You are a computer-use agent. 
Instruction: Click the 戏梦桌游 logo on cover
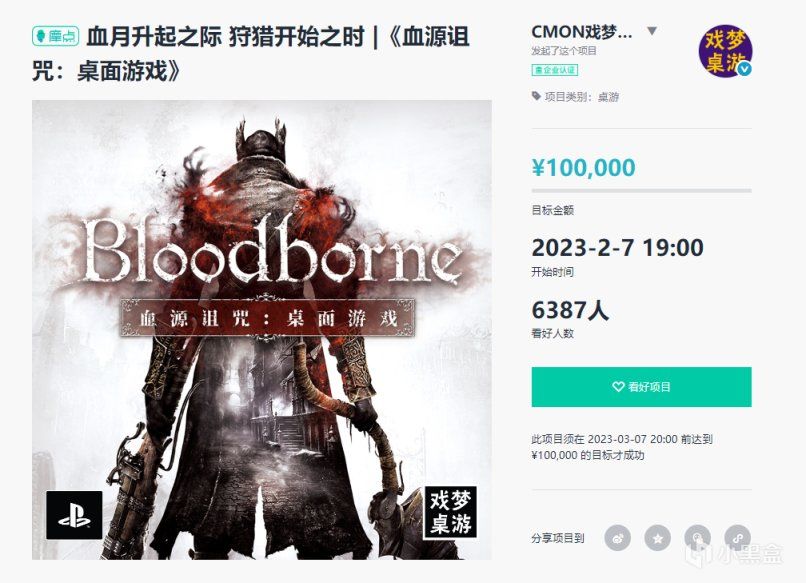pos(451,511)
